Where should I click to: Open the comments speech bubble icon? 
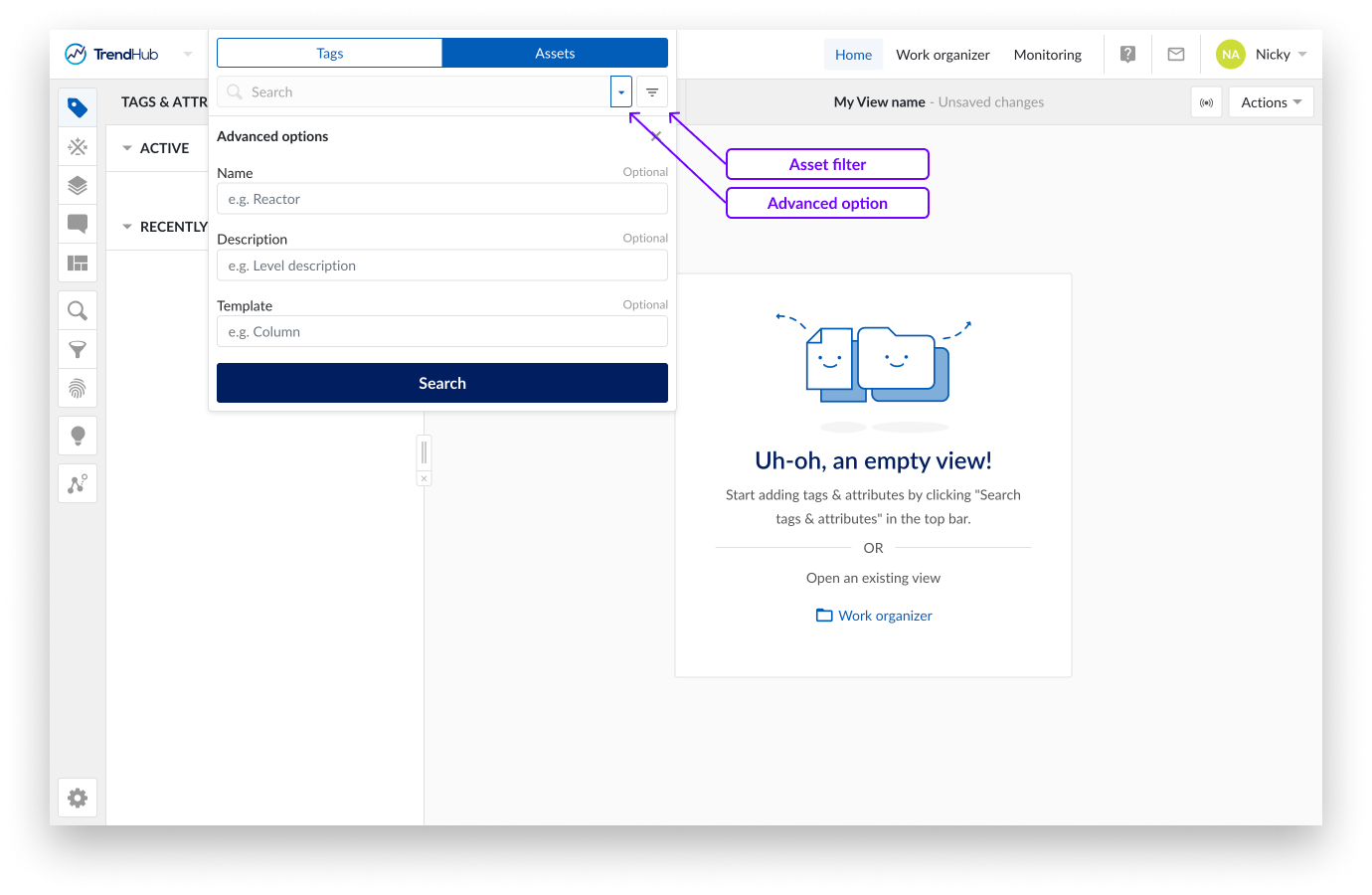click(x=78, y=224)
